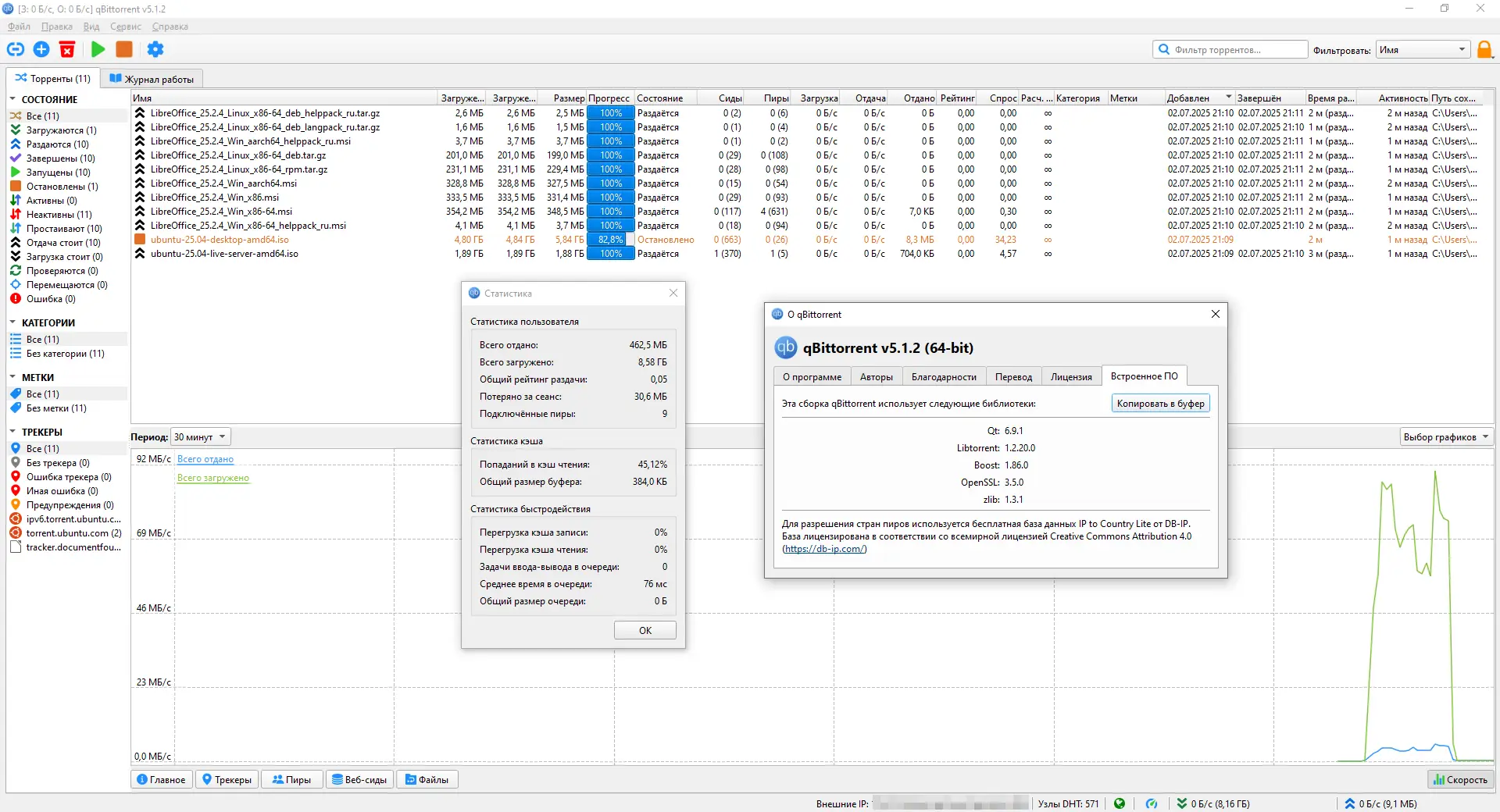Collapse the МЕТКИ section

click(12, 377)
